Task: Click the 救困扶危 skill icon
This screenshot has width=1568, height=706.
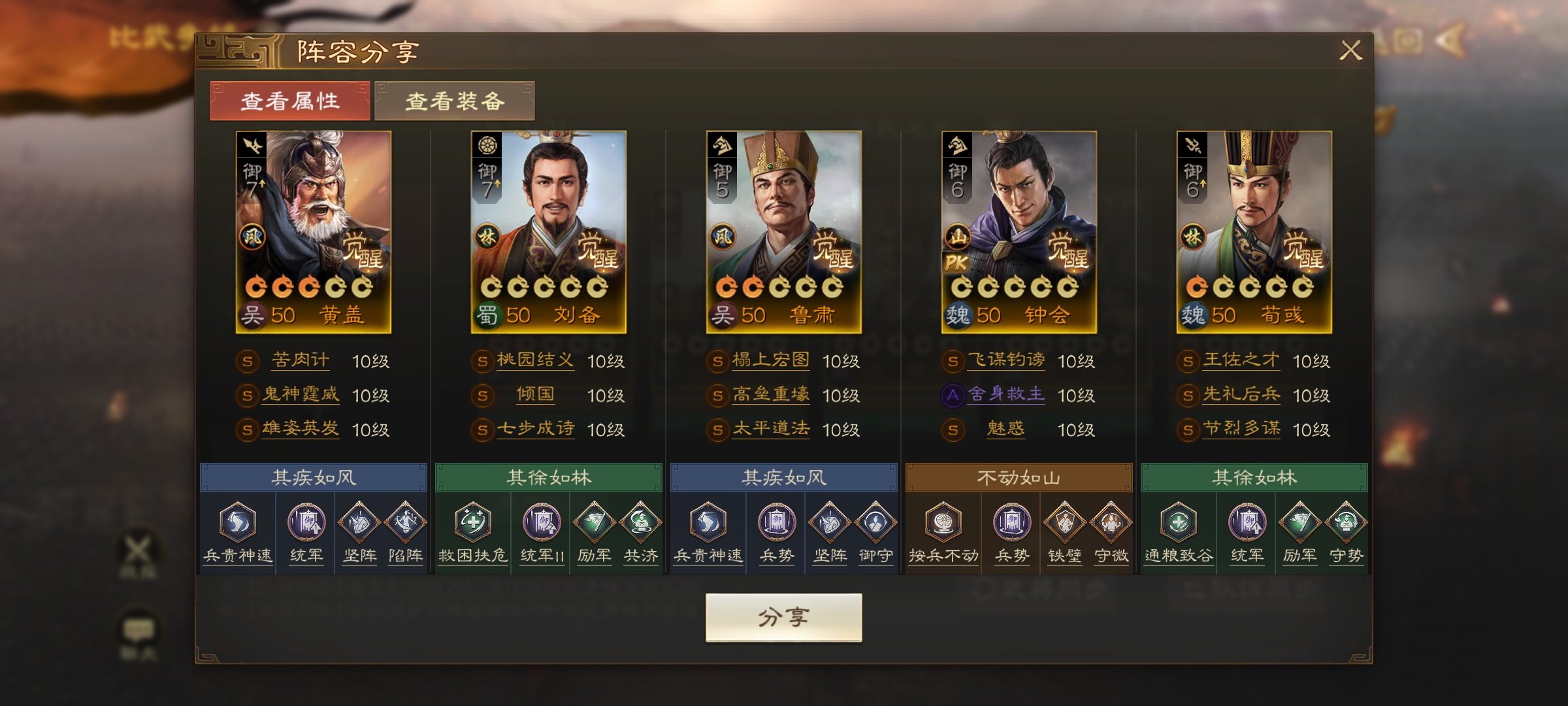Action: 473,522
